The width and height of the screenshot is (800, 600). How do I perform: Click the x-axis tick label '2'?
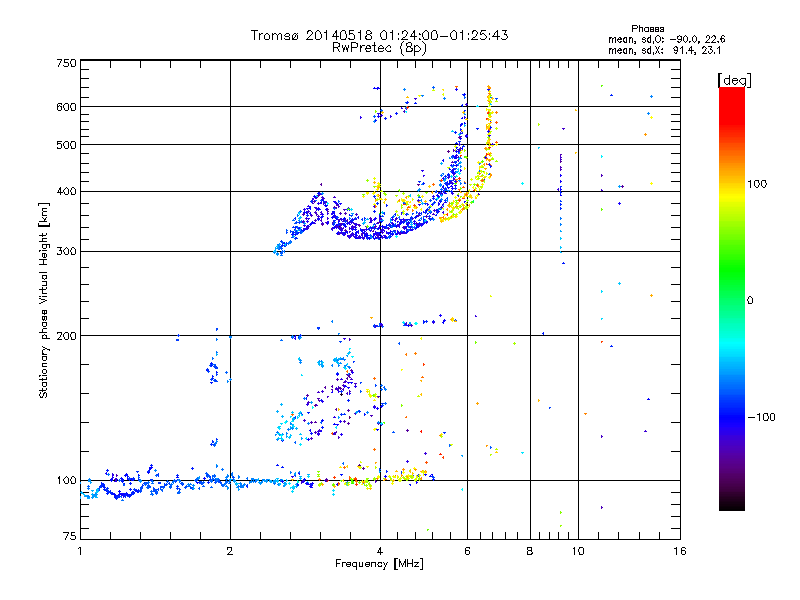coord(230,551)
